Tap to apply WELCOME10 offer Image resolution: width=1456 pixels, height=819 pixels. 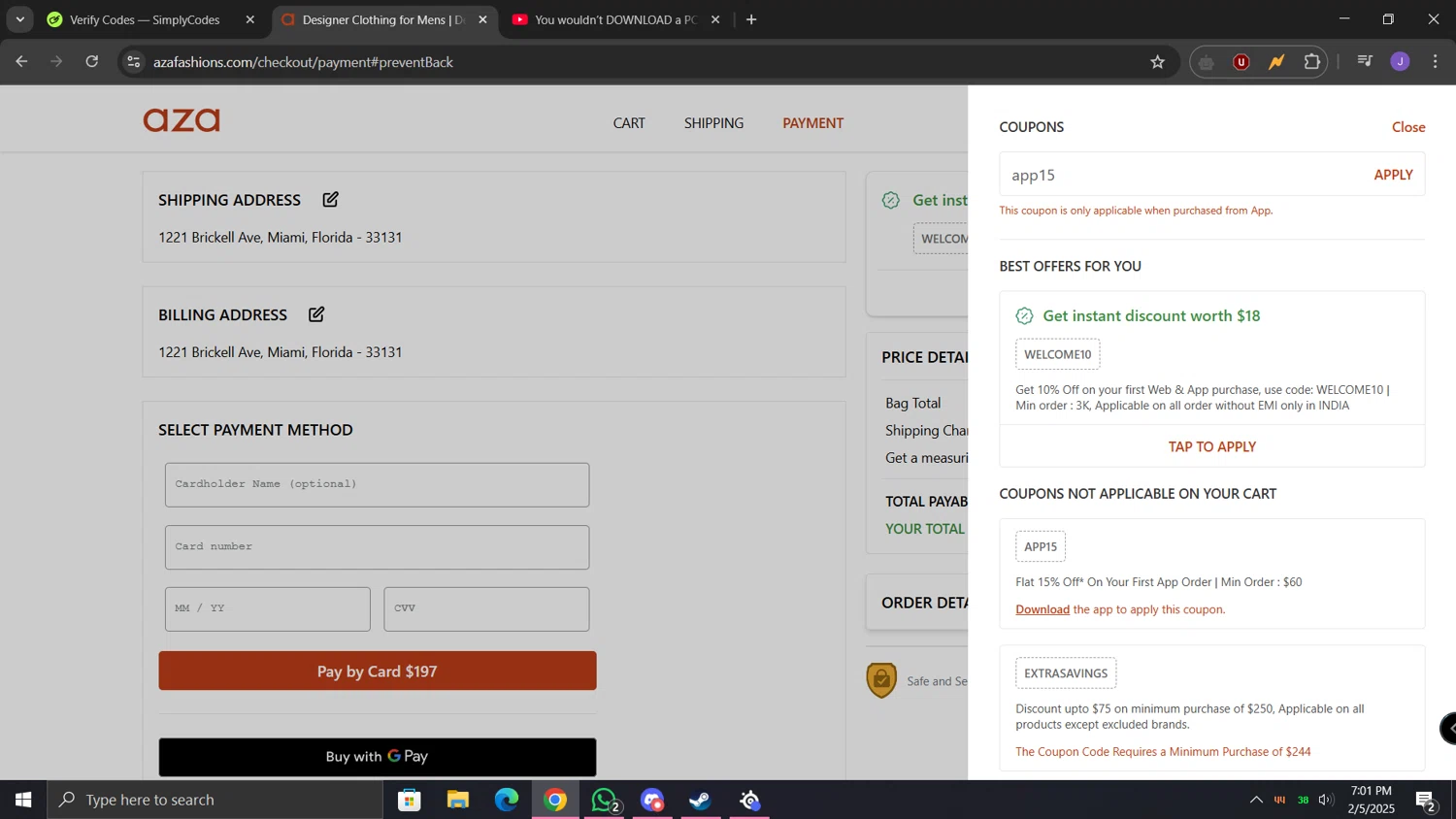click(1212, 446)
